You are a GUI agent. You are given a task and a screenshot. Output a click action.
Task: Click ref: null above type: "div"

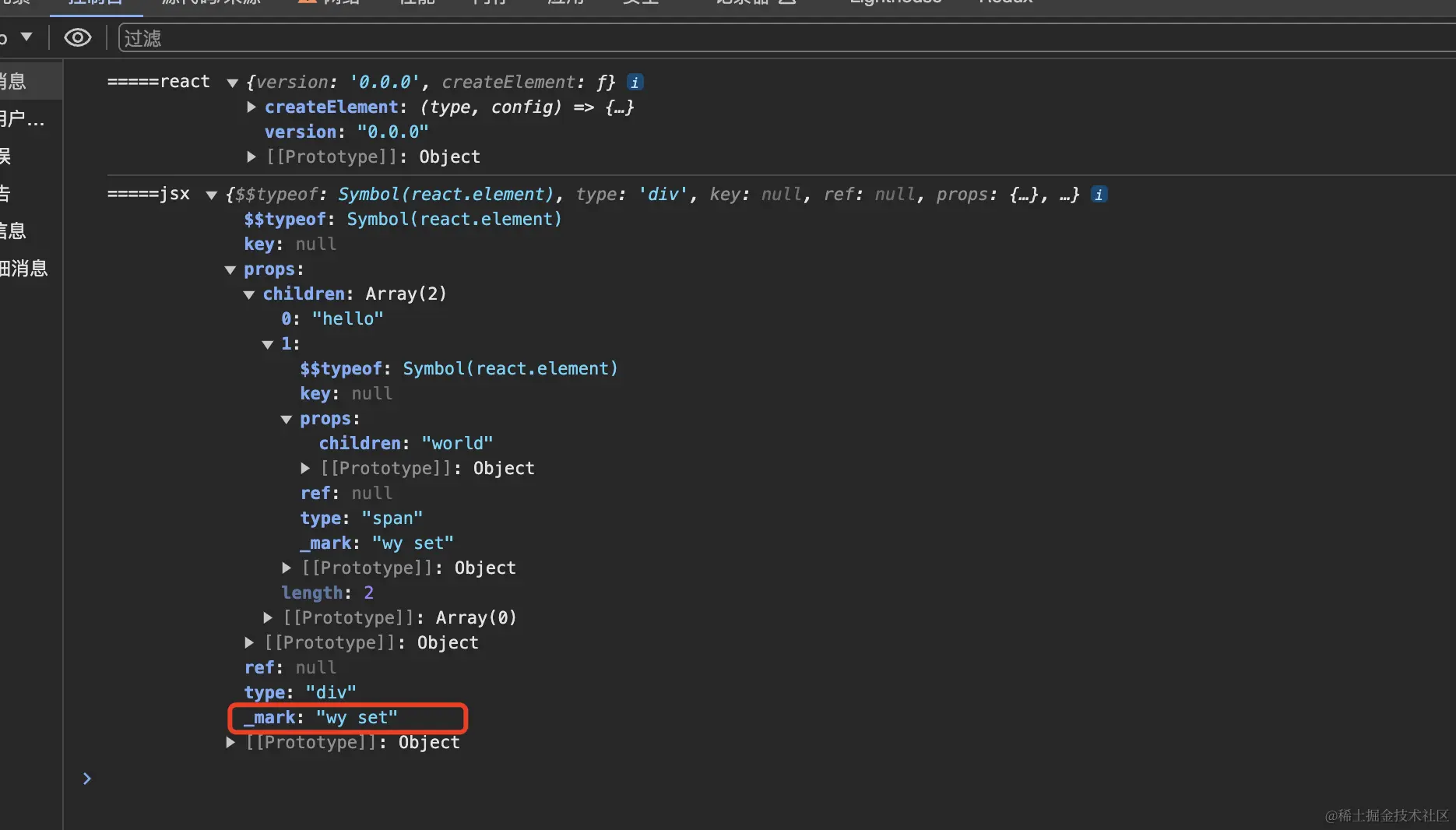(x=290, y=668)
